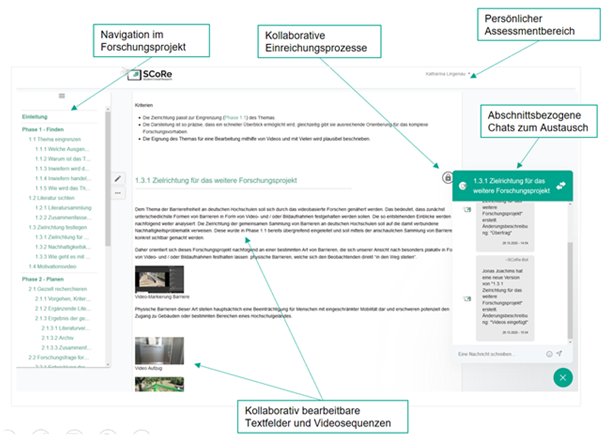The height and width of the screenshot is (443, 606).
Task: Close the chat with the green X button
Action: [x=563, y=378]
